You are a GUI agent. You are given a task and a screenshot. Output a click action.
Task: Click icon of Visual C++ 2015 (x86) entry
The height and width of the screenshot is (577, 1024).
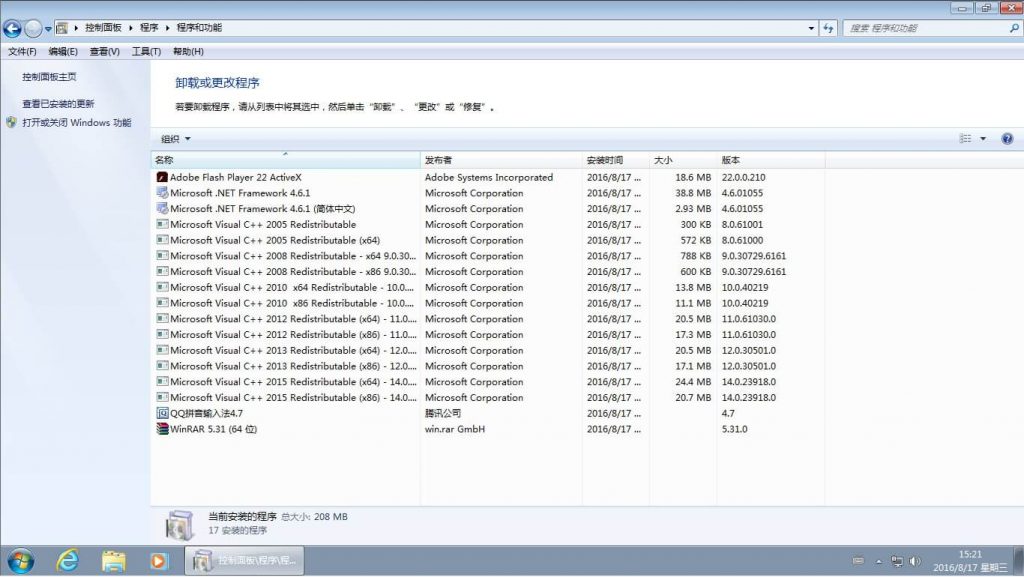pos(163,397)
